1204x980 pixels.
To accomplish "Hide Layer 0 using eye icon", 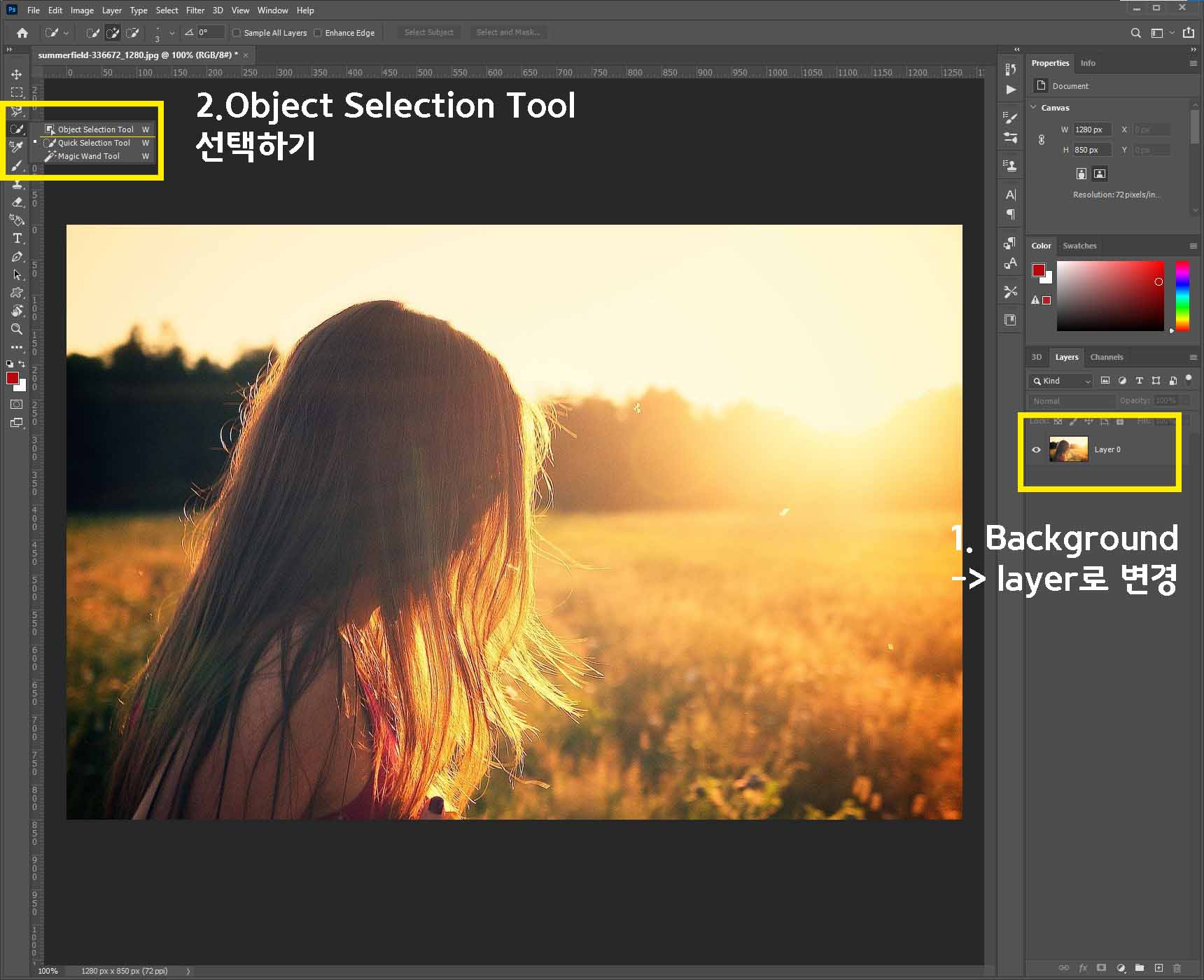I will 1037,449.
